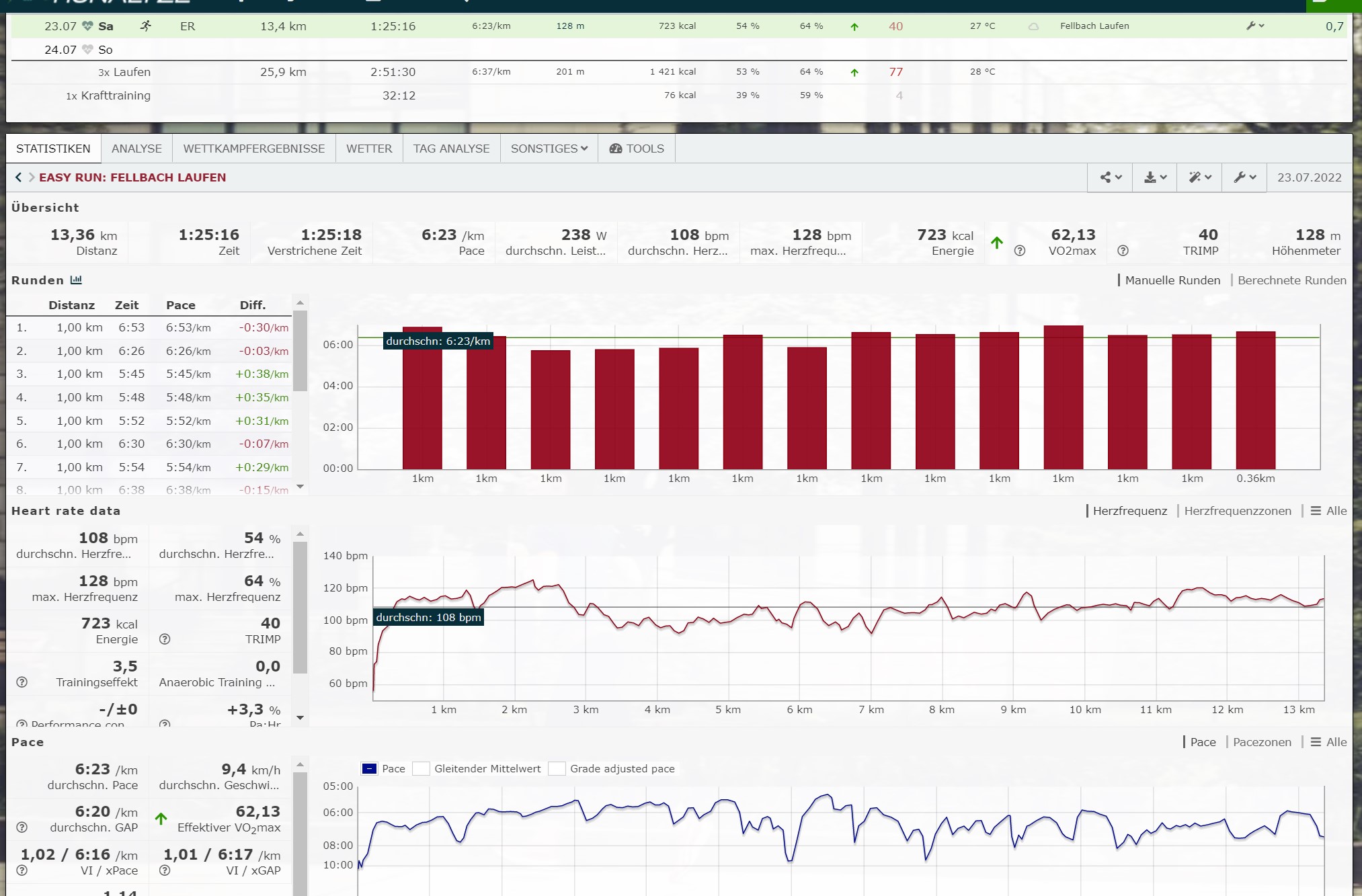The width and height of the screenshot is (1362, 896).
Task: Expand the SONSTIGES dropdown tab
Action: pyautogui.click(x=549, y=149)
